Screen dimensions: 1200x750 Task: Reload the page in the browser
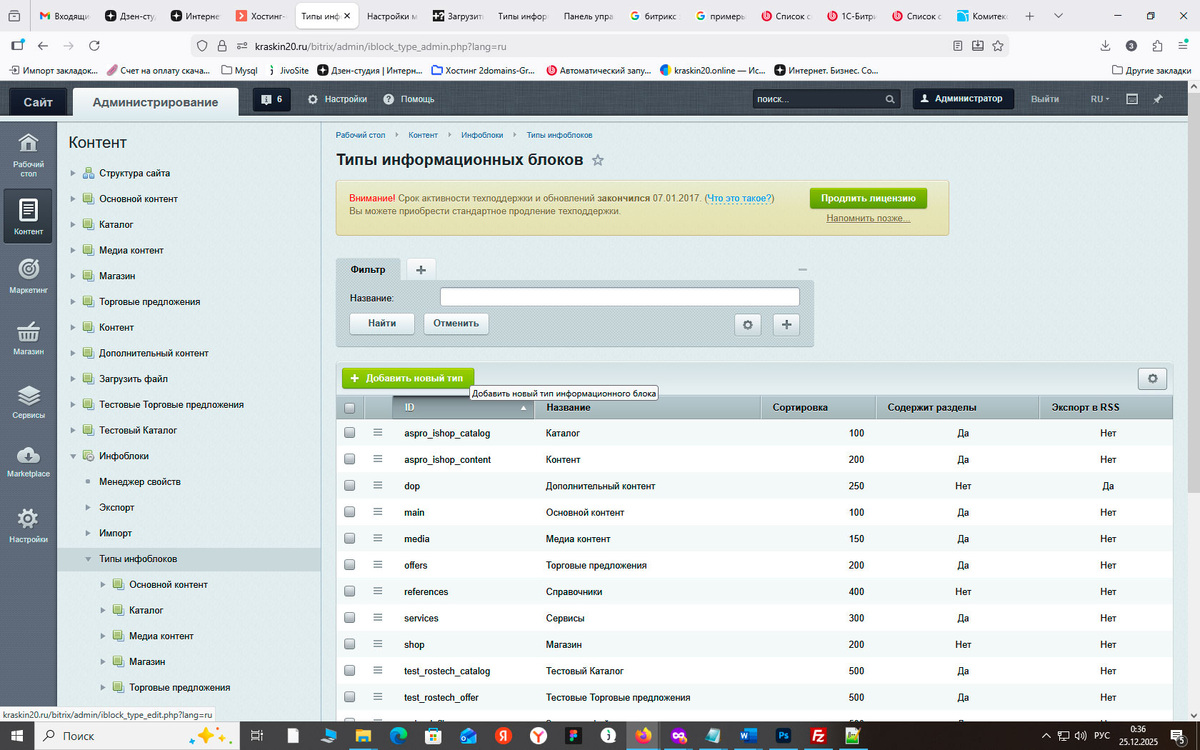click(x=94, y=46)
